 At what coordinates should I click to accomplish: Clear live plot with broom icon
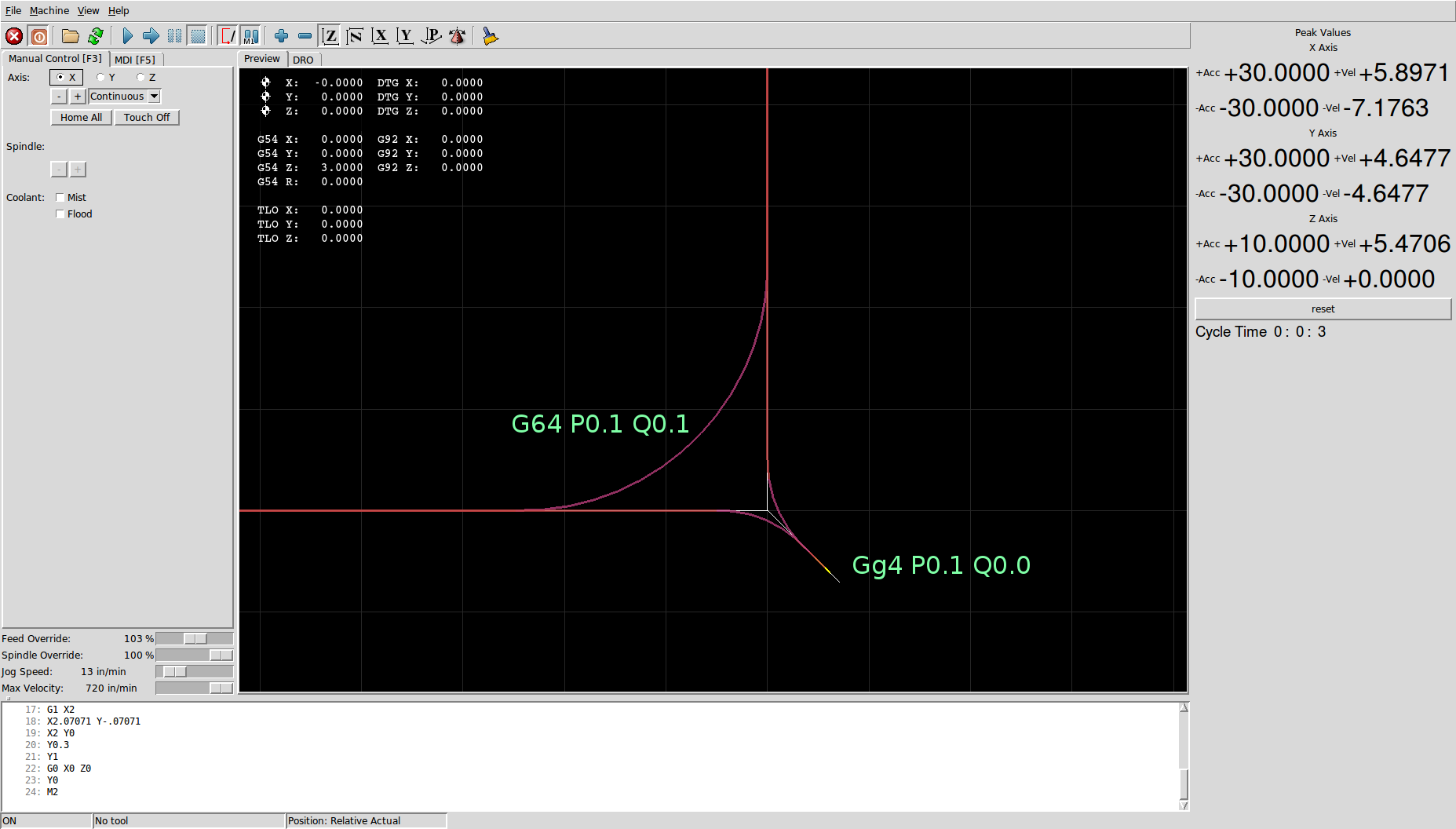[x=491, y=36]
